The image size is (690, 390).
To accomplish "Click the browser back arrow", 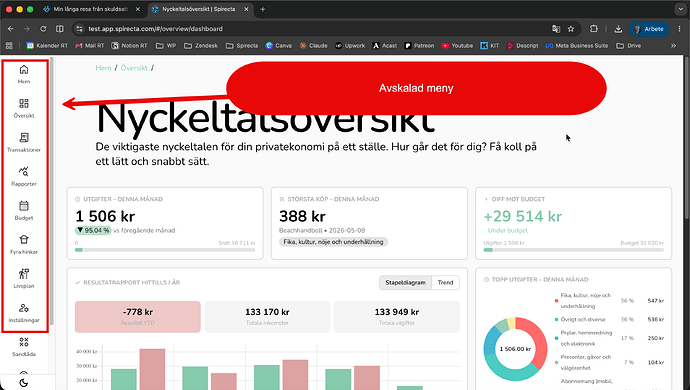I will click(x=11, y=29).
